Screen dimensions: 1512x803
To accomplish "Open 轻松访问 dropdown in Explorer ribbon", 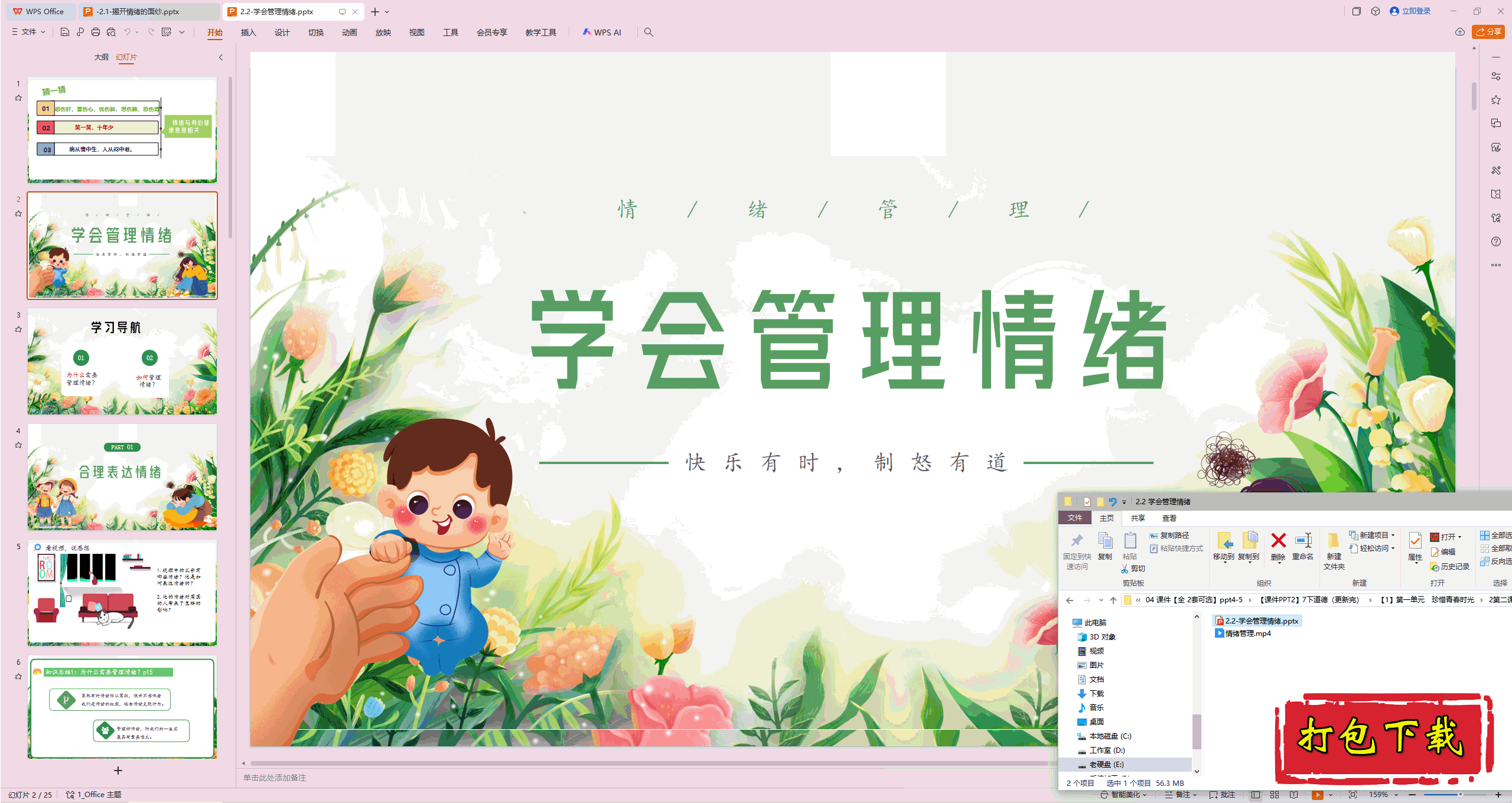I will point(1372,548).
